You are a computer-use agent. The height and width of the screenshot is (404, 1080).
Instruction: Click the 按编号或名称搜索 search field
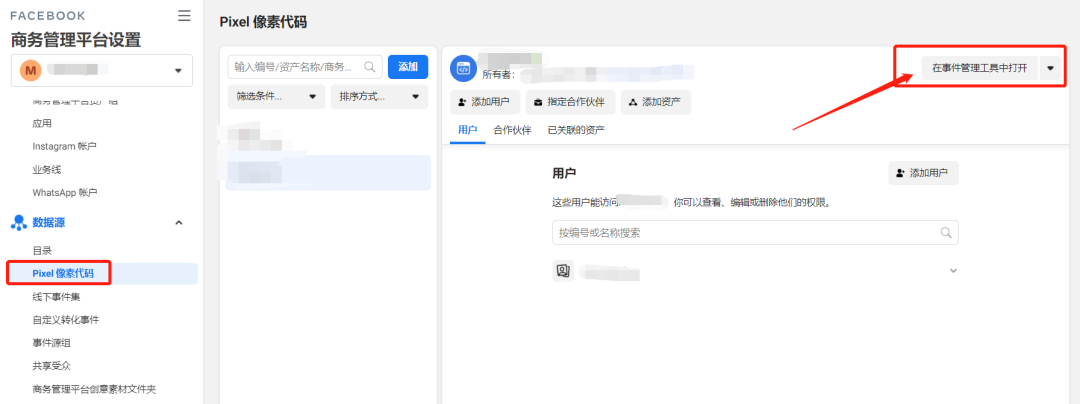point(755,233)
